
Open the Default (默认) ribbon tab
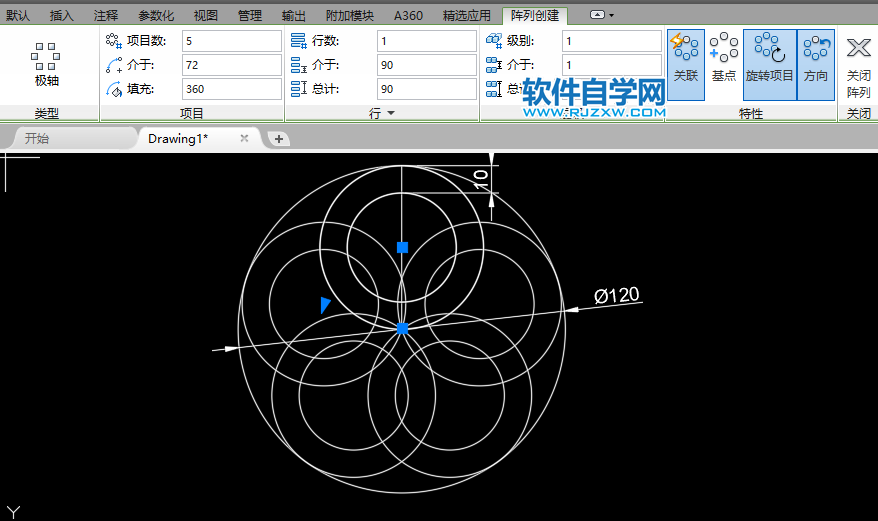click(x=18, y=16)
